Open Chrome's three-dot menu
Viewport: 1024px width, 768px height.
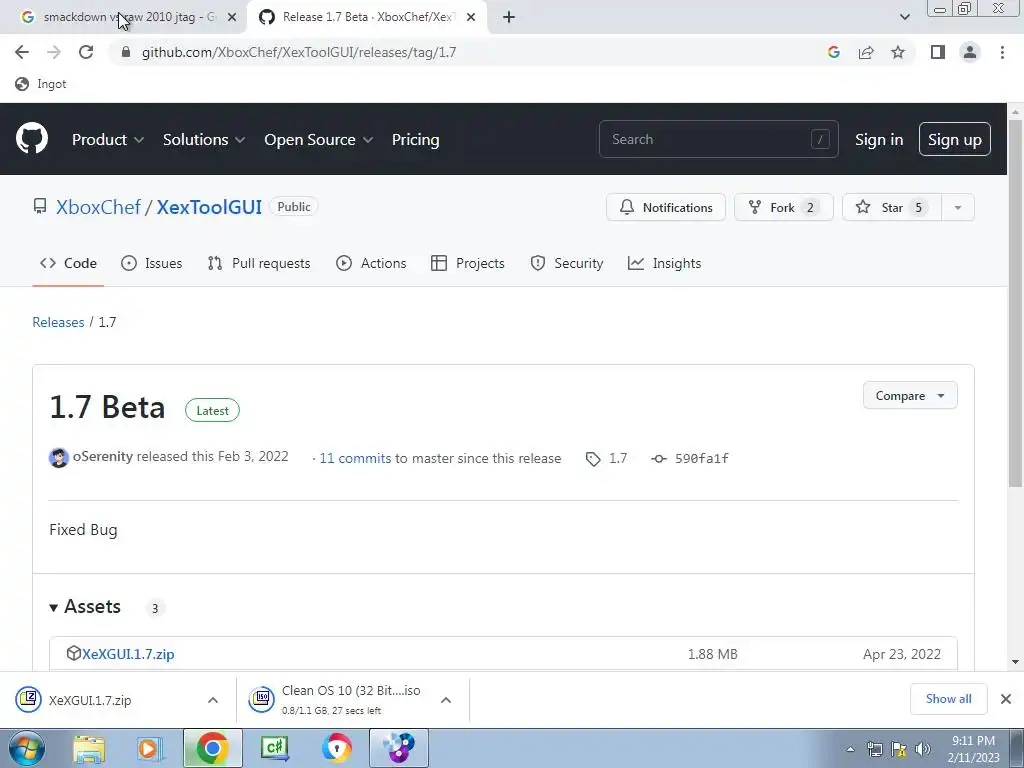1002,52
